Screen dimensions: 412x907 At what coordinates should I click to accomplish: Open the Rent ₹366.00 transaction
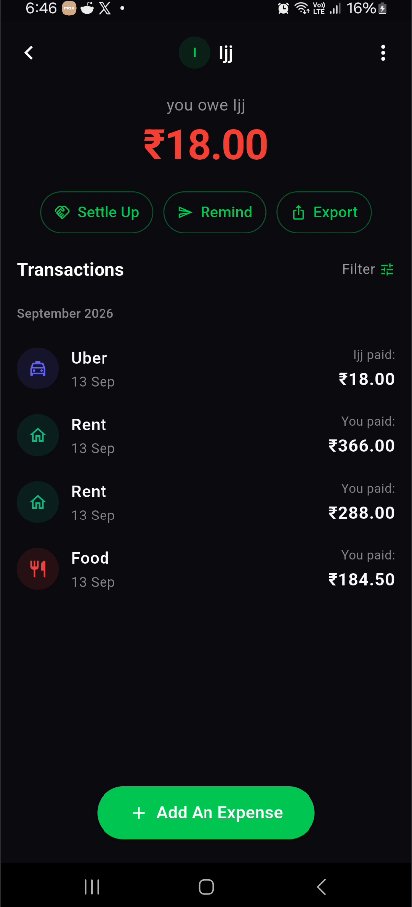click(x=206, y=435)
